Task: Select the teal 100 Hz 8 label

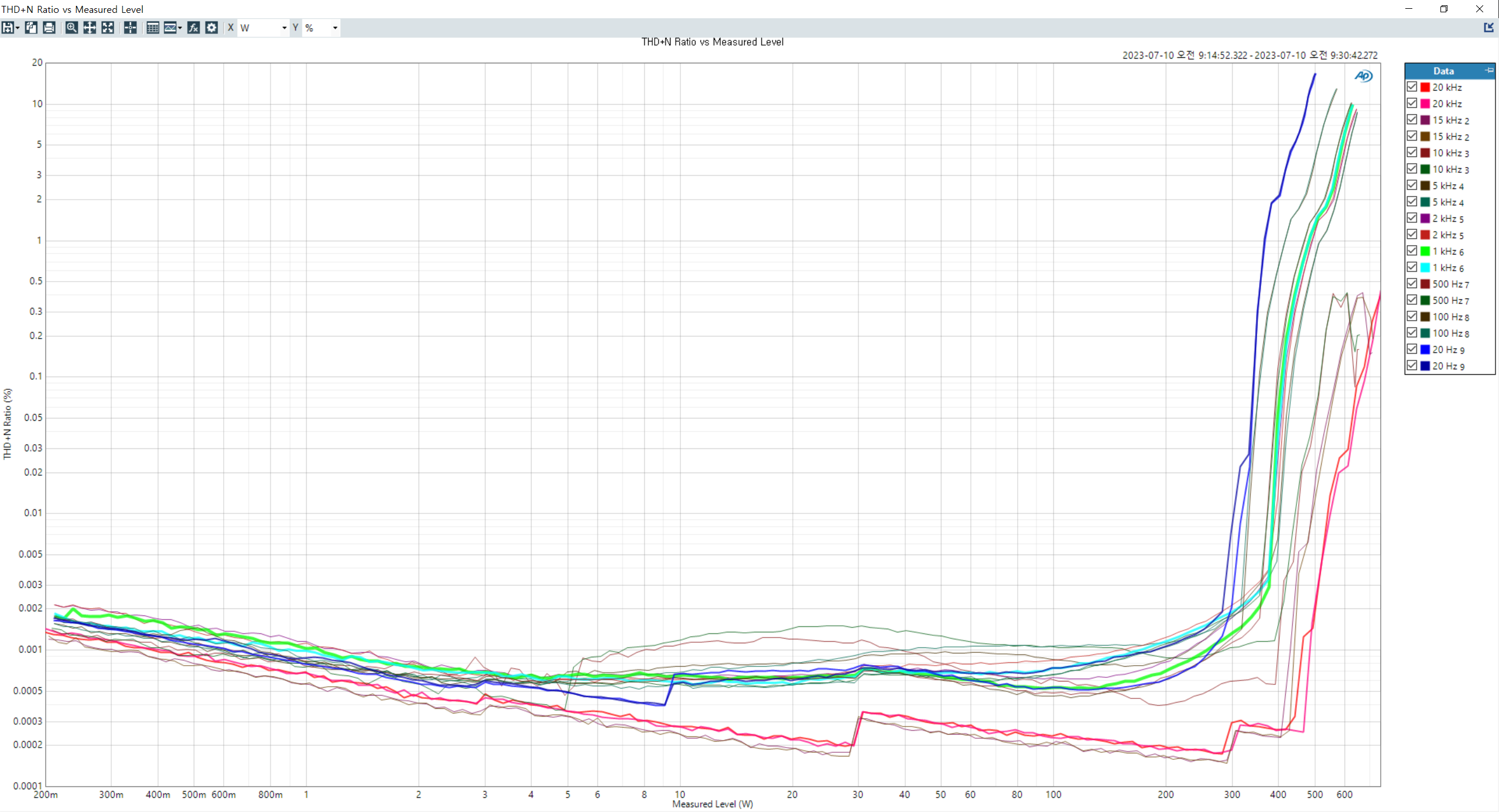Action: coord(1450,333)
